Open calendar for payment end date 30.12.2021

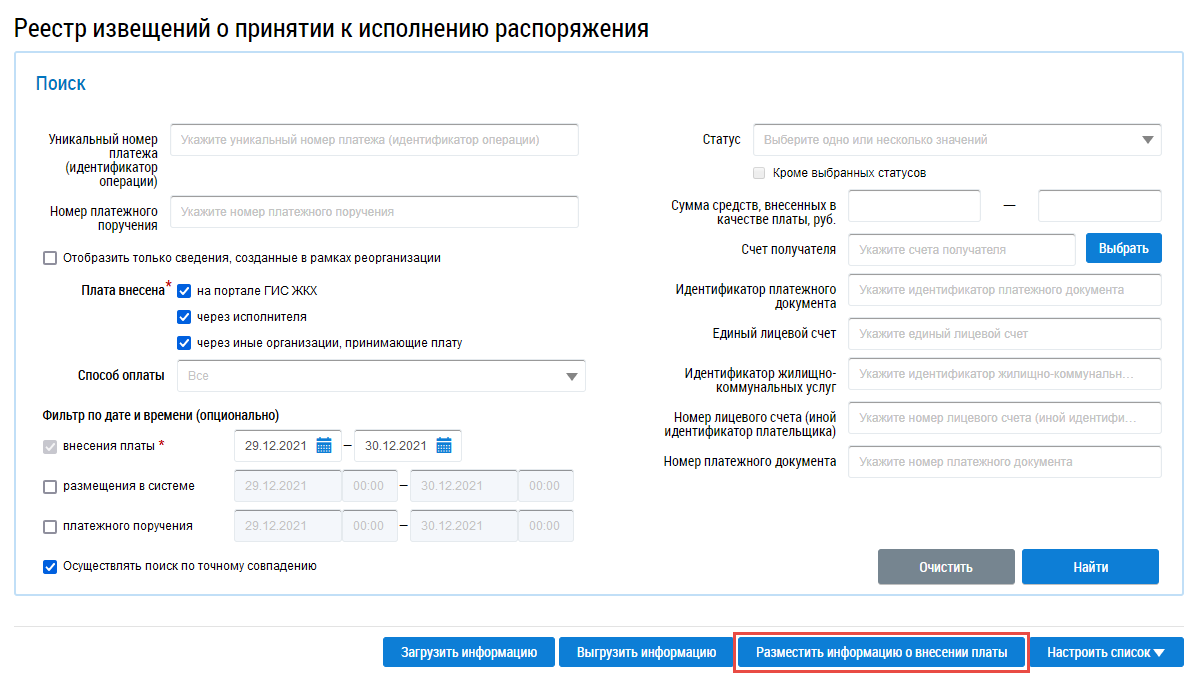coord(444,446)
